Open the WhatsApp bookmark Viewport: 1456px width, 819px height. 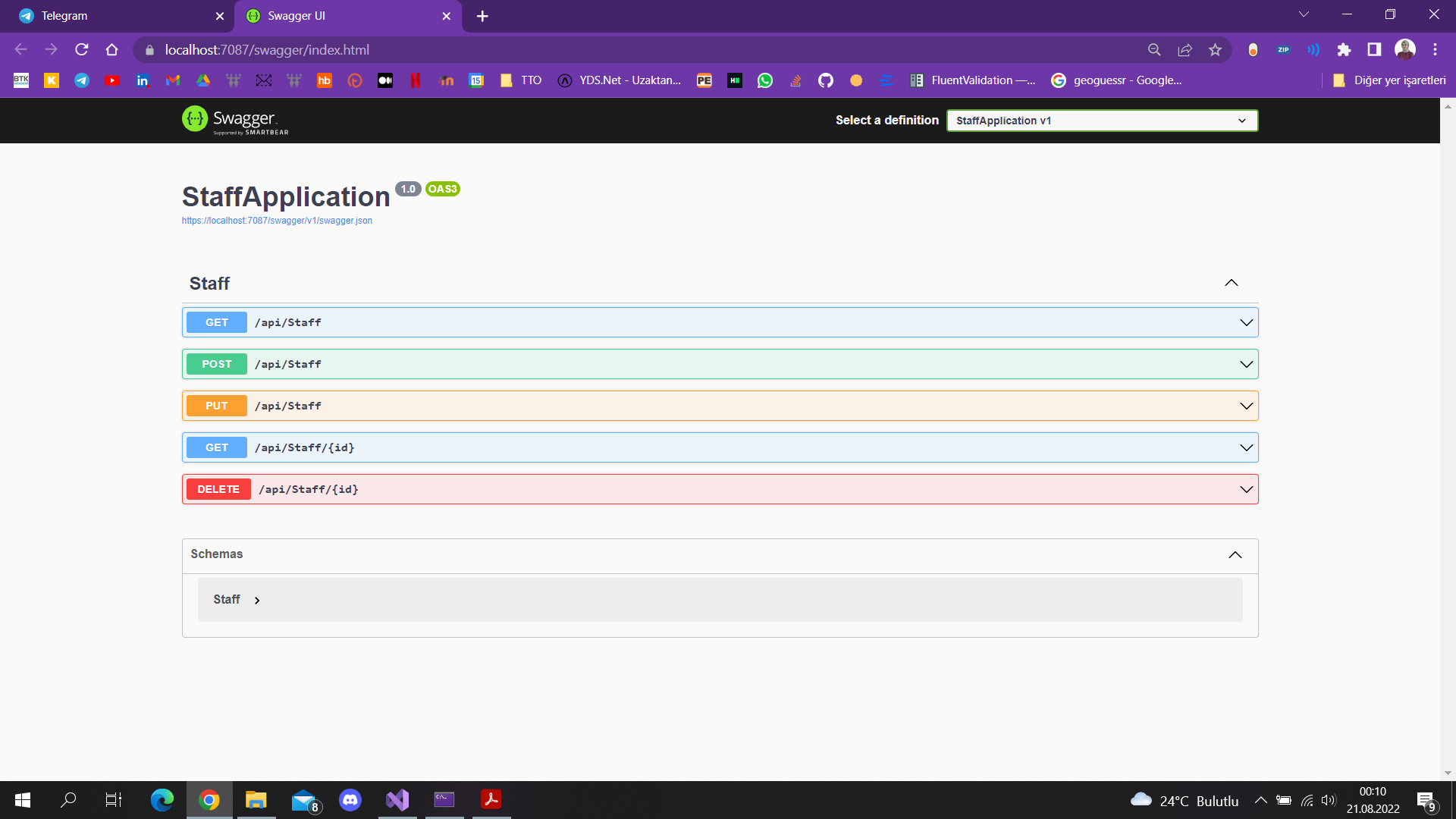pyautogui.click(x=765, y=80)
